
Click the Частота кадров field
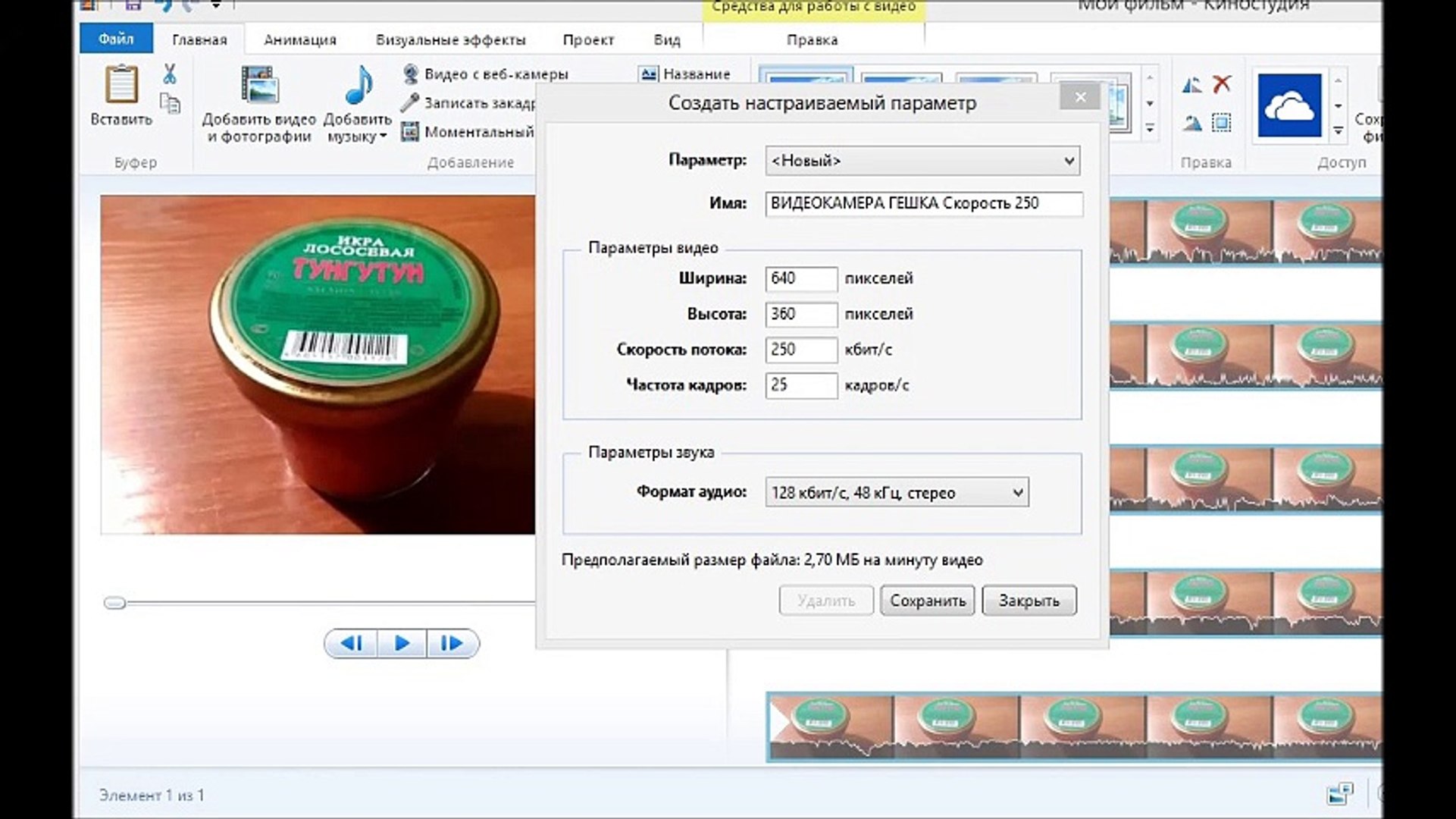pyautogui.click(x=801, y=385)
